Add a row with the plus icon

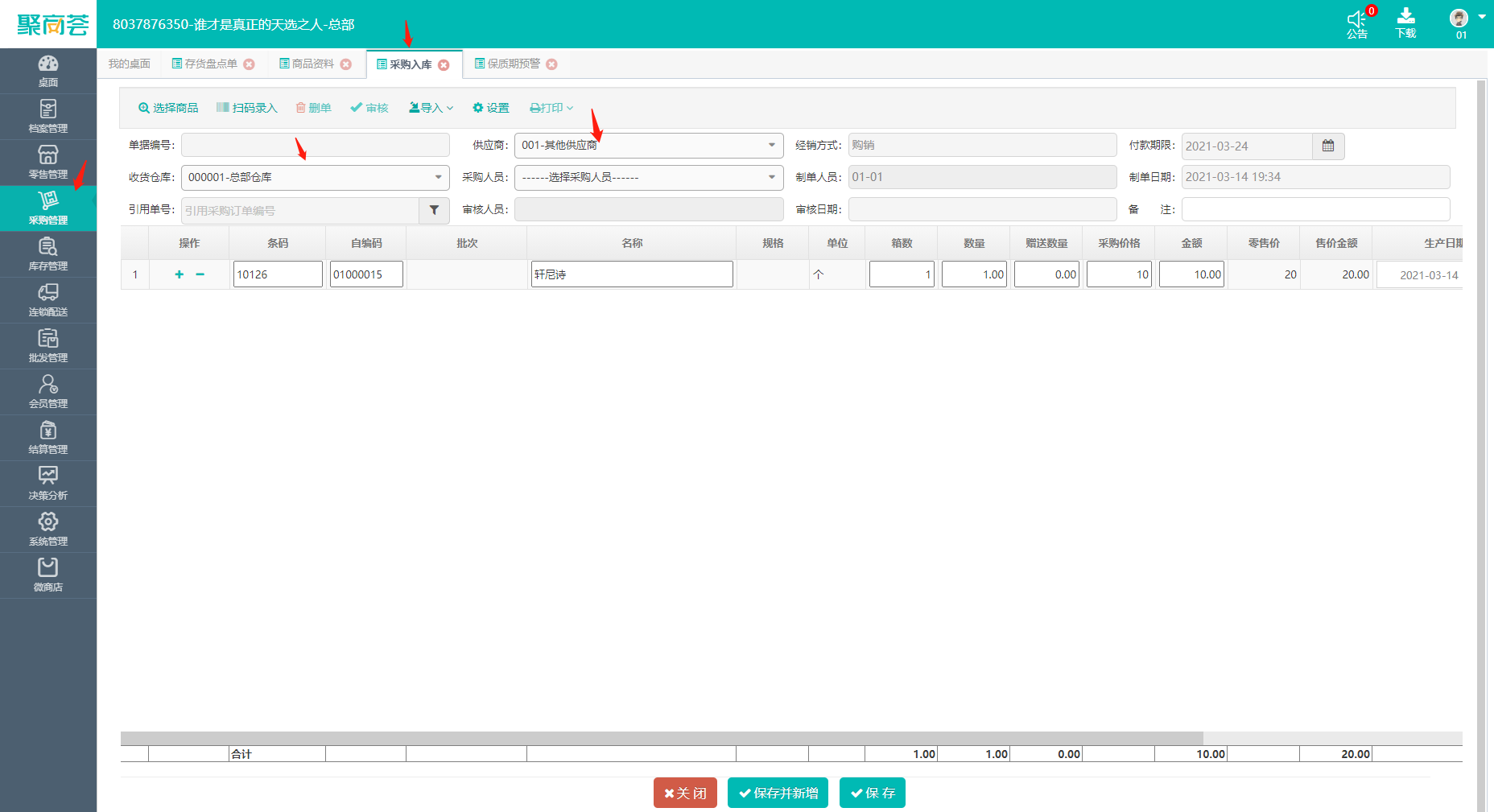179,274
